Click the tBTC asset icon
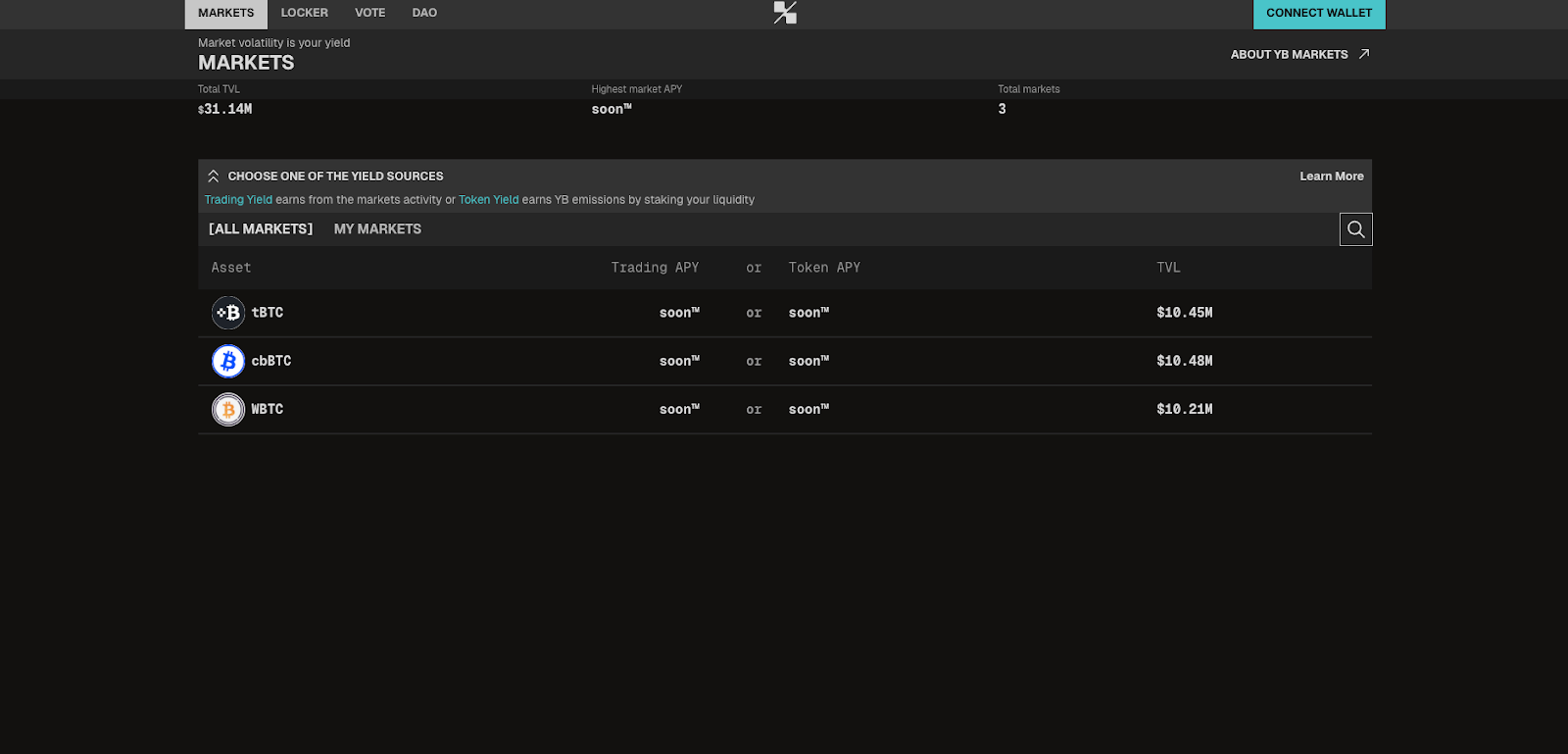The height and width of the screenshot is (754, 1568). 228,313
